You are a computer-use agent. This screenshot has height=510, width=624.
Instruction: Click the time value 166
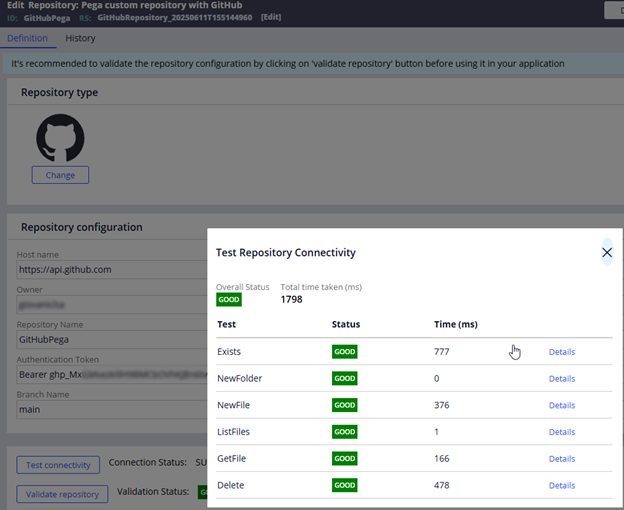(442, 458)
